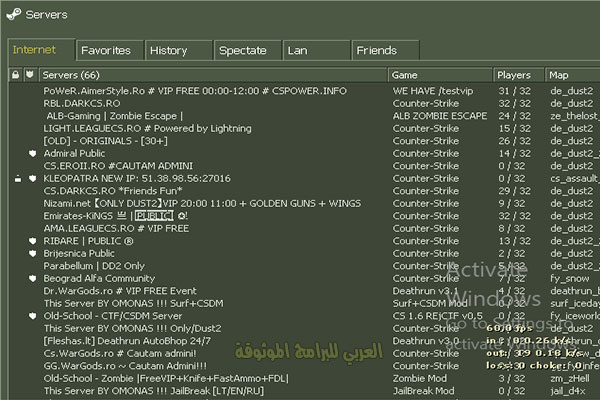Click the ze_thelost map cell
Viewport: 600px width, 400px height.
[575, 116]
